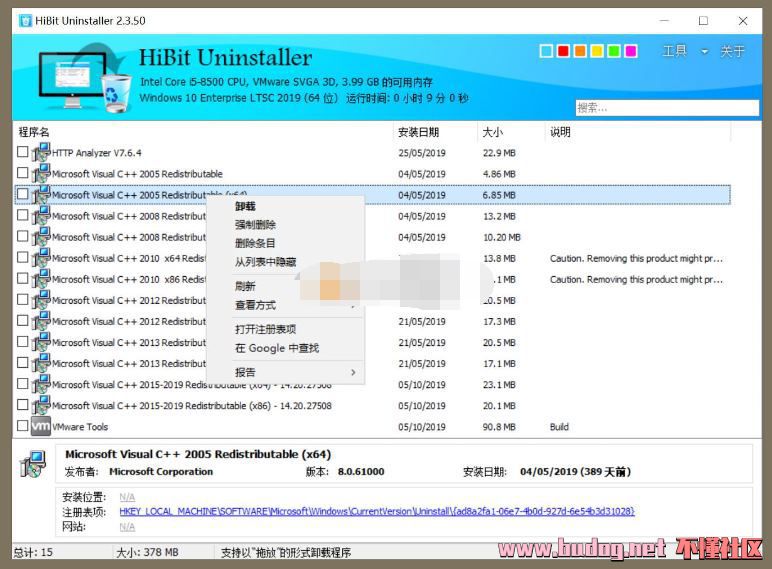Click the details panel installer icon
Viewport: 772px width, 569px height.
click(33, 464)
